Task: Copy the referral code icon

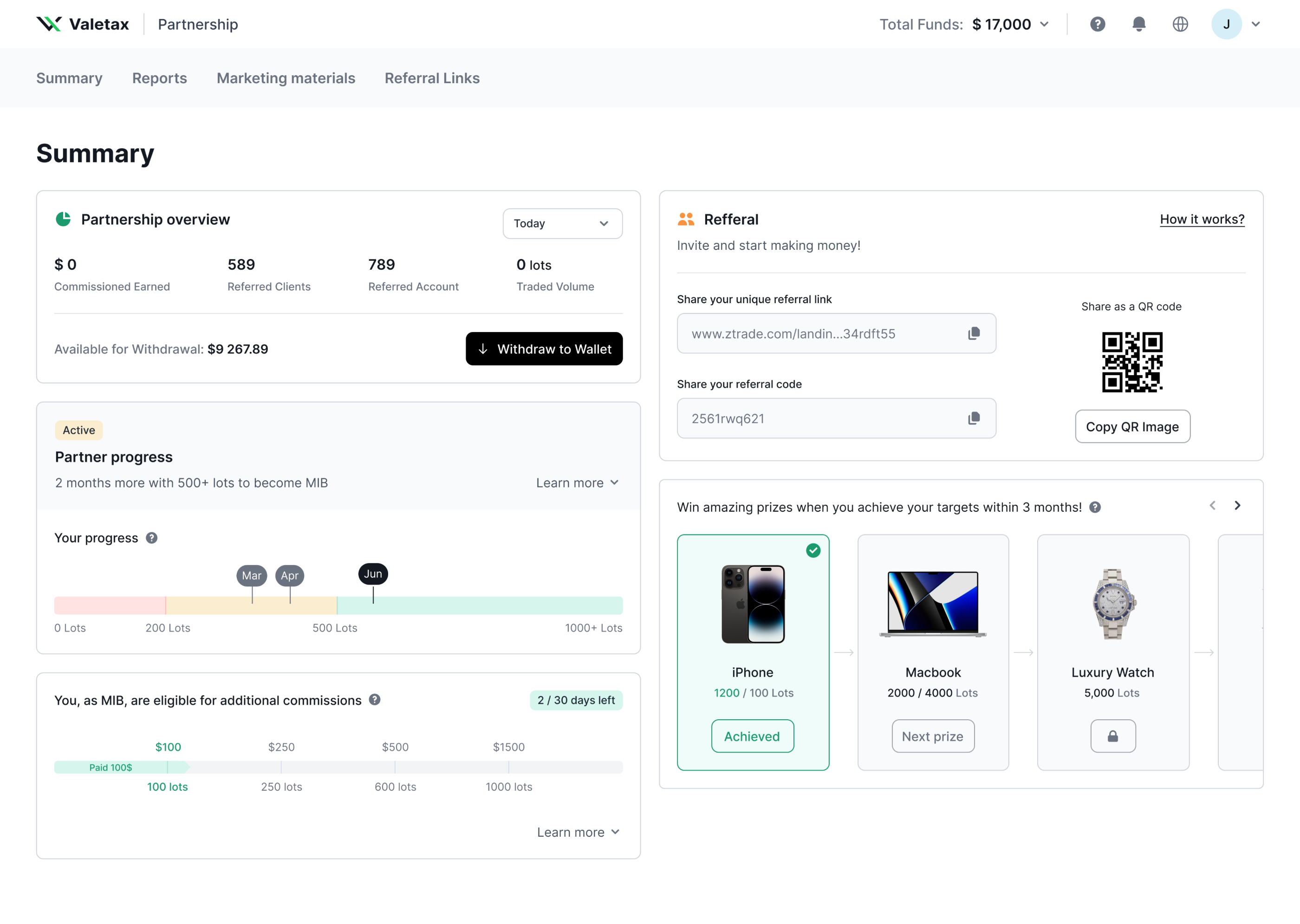Action: coord(974,418)
